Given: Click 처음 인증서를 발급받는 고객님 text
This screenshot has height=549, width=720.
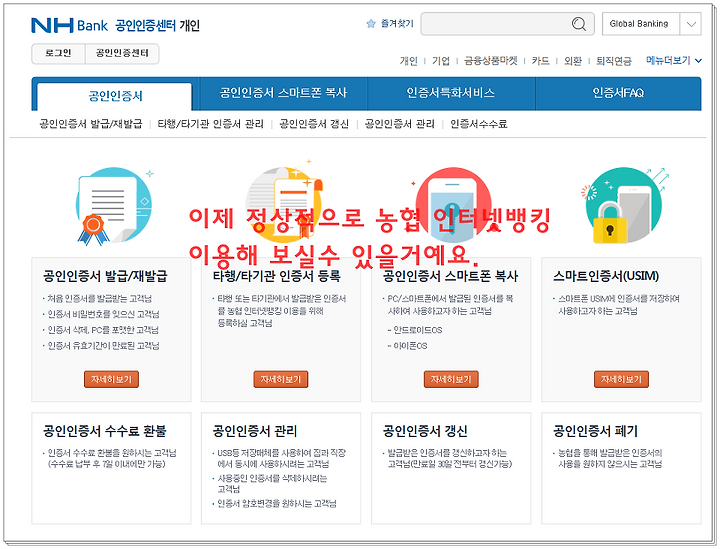Looking at the screenshot, I should click(100, 299).
